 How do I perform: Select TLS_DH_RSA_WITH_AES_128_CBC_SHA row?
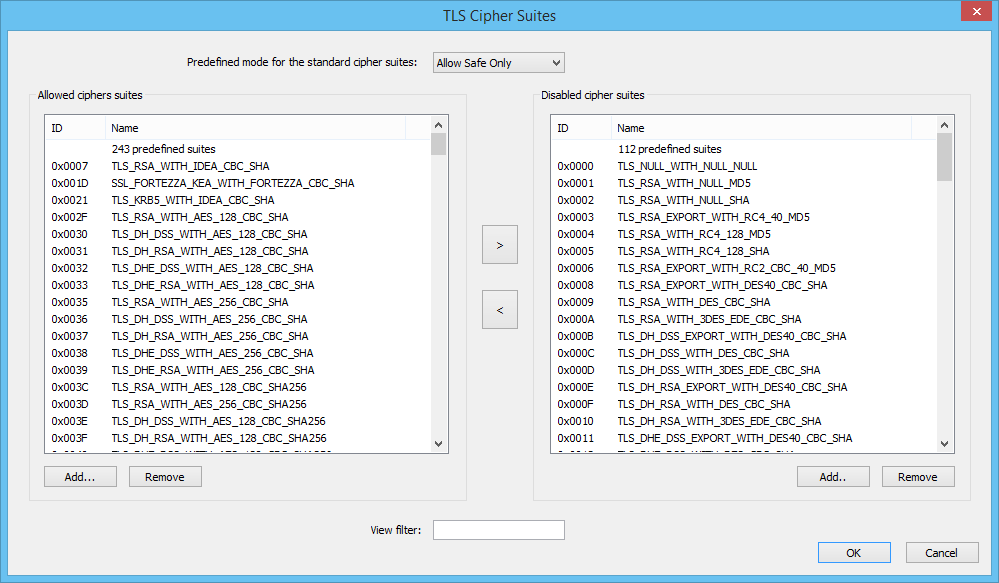click(238, 251)
